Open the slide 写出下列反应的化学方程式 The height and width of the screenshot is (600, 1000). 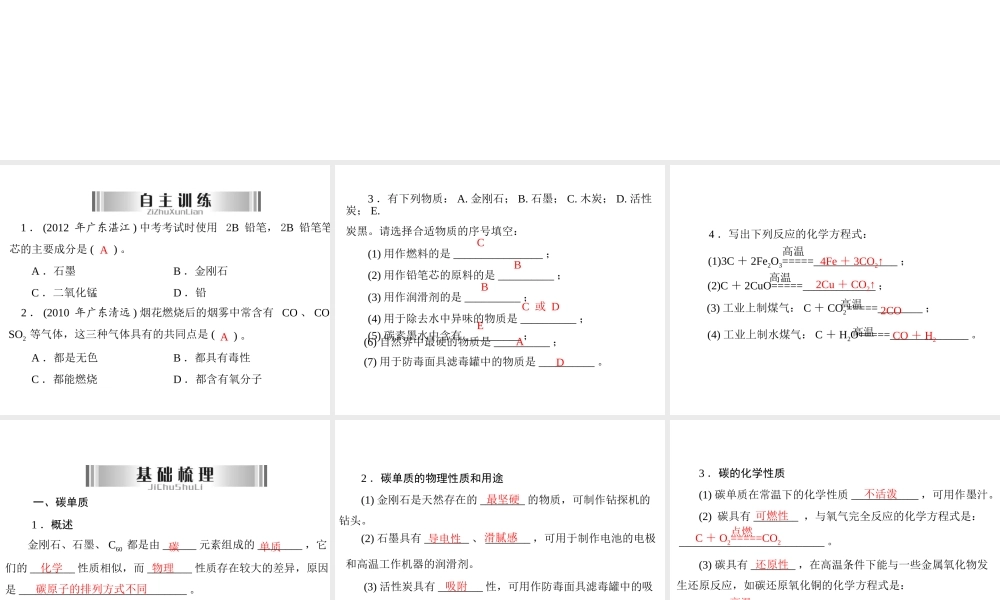pyautogui.click(x=835, y=290)
